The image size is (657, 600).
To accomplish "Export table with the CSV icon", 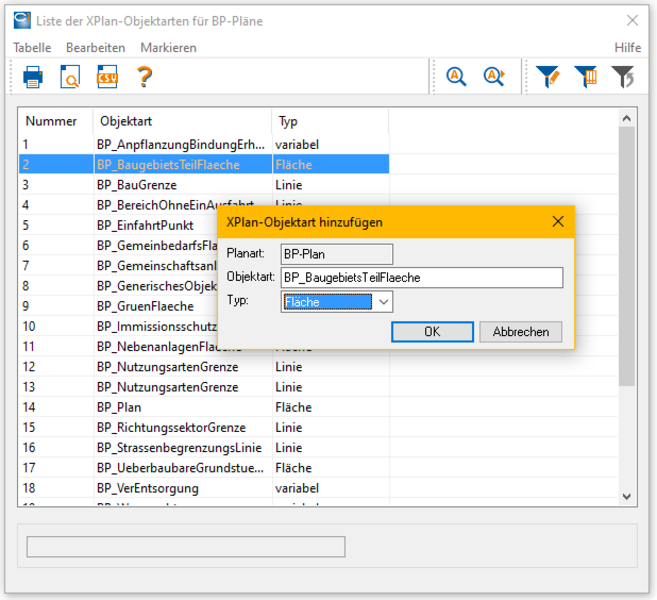I will point(107,77).
